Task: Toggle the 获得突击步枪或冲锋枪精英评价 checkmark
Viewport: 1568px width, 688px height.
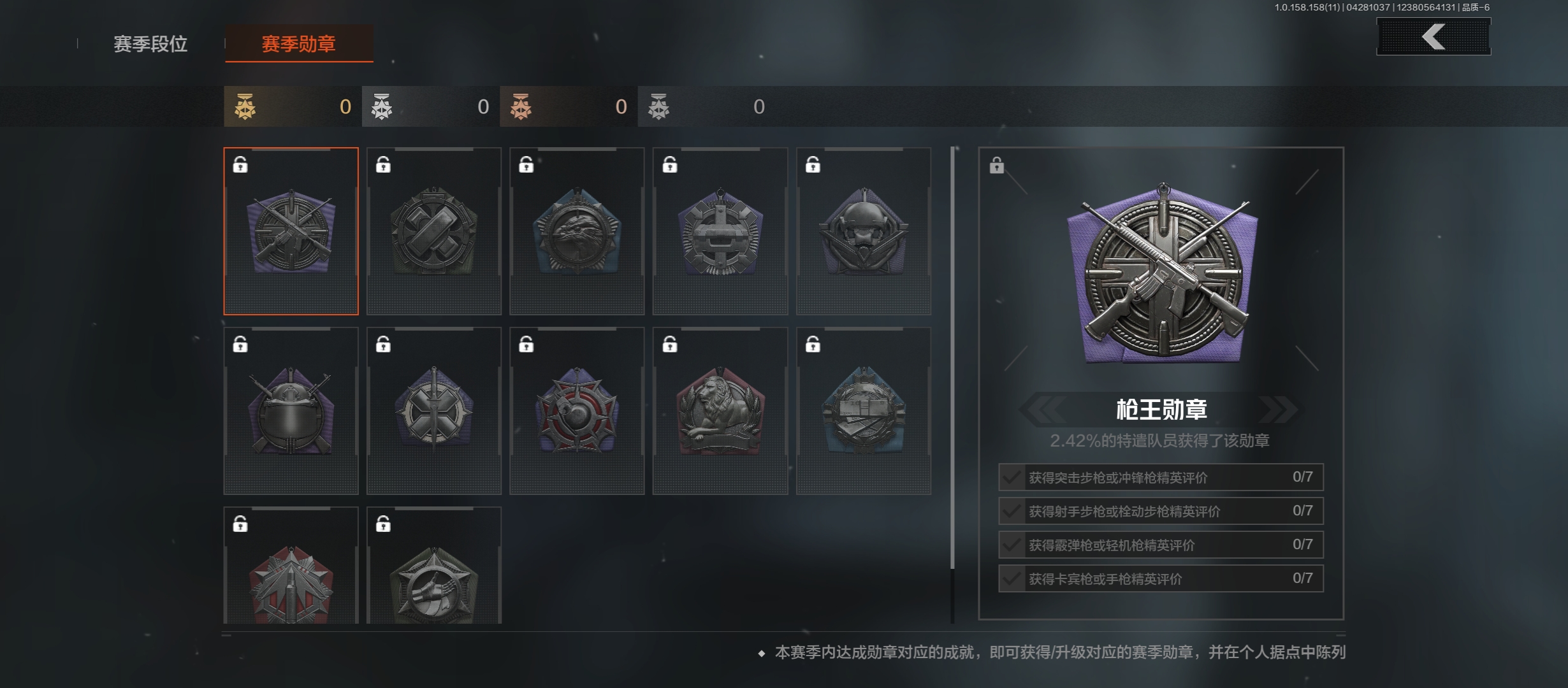Action: (x=1012, y=477)
